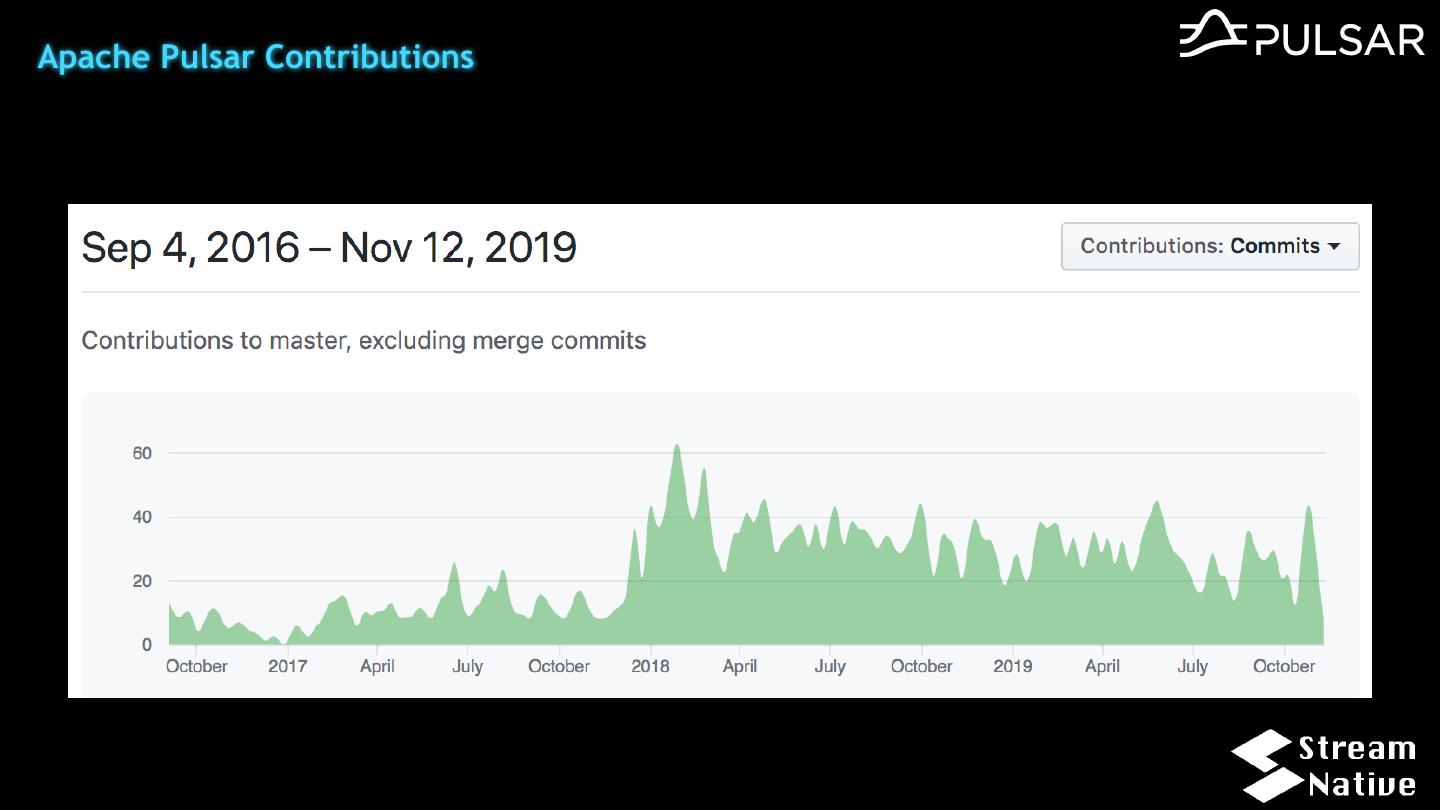Viewport: 1440px width, 810px height.
Task: Click the July label right after 2018's April
Action: (830, 666)
